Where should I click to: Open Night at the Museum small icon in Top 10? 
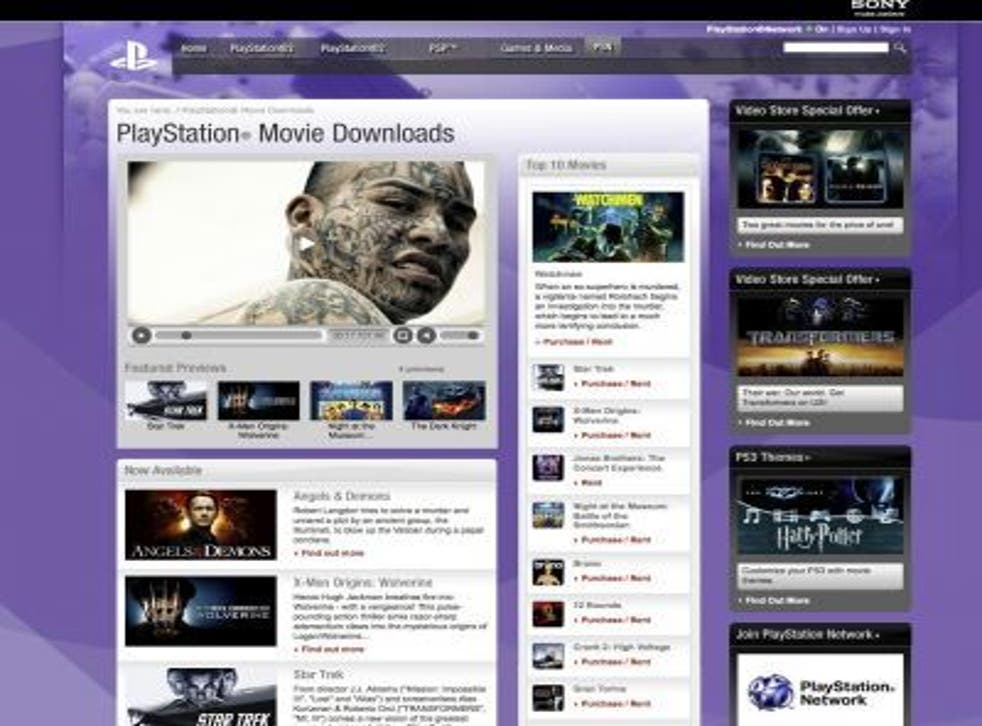548,516
